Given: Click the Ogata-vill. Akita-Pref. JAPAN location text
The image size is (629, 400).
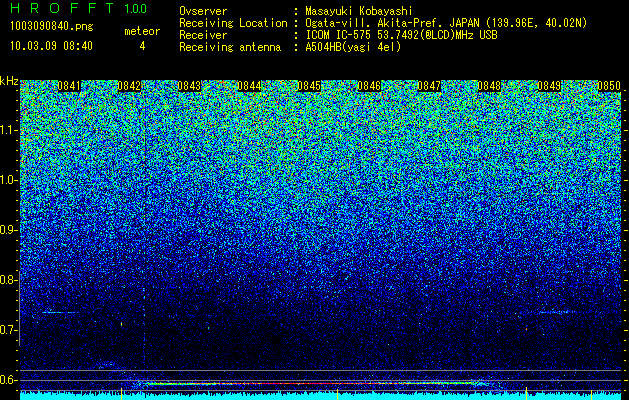Looking at the screenshot, I should [446, 23].
